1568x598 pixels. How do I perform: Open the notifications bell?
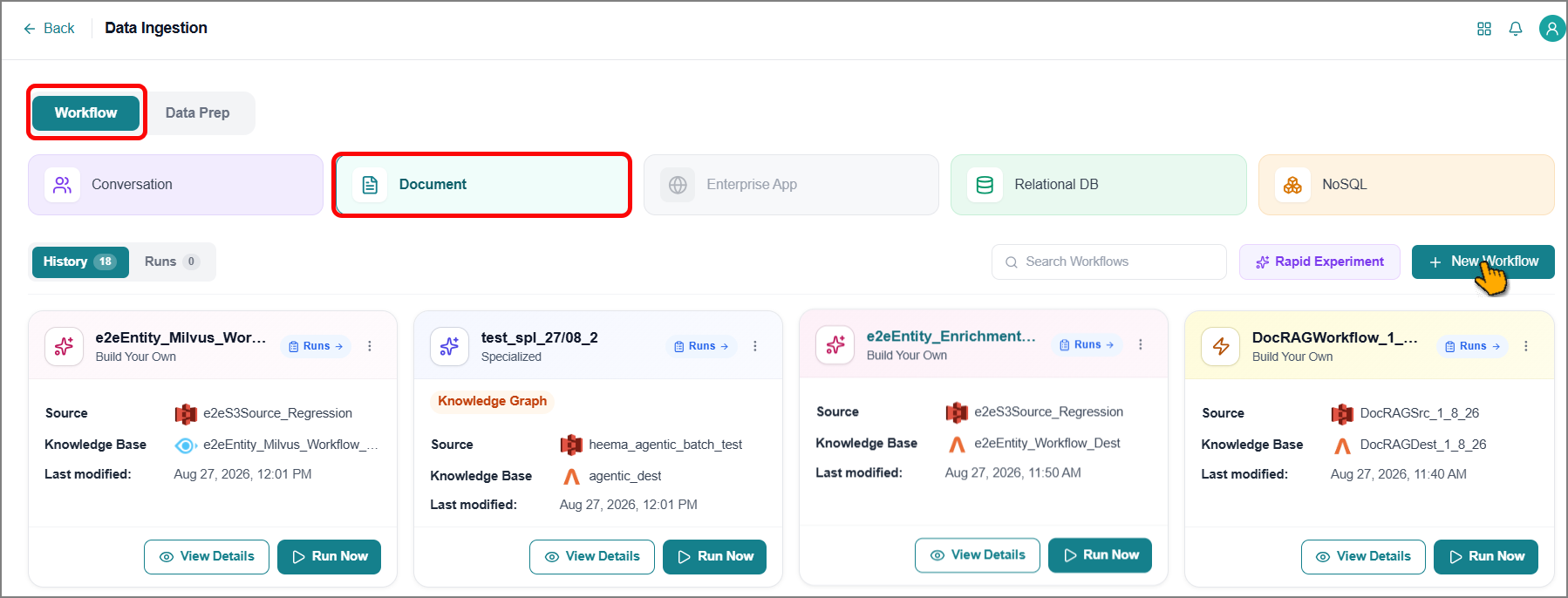coord(1516,29)
